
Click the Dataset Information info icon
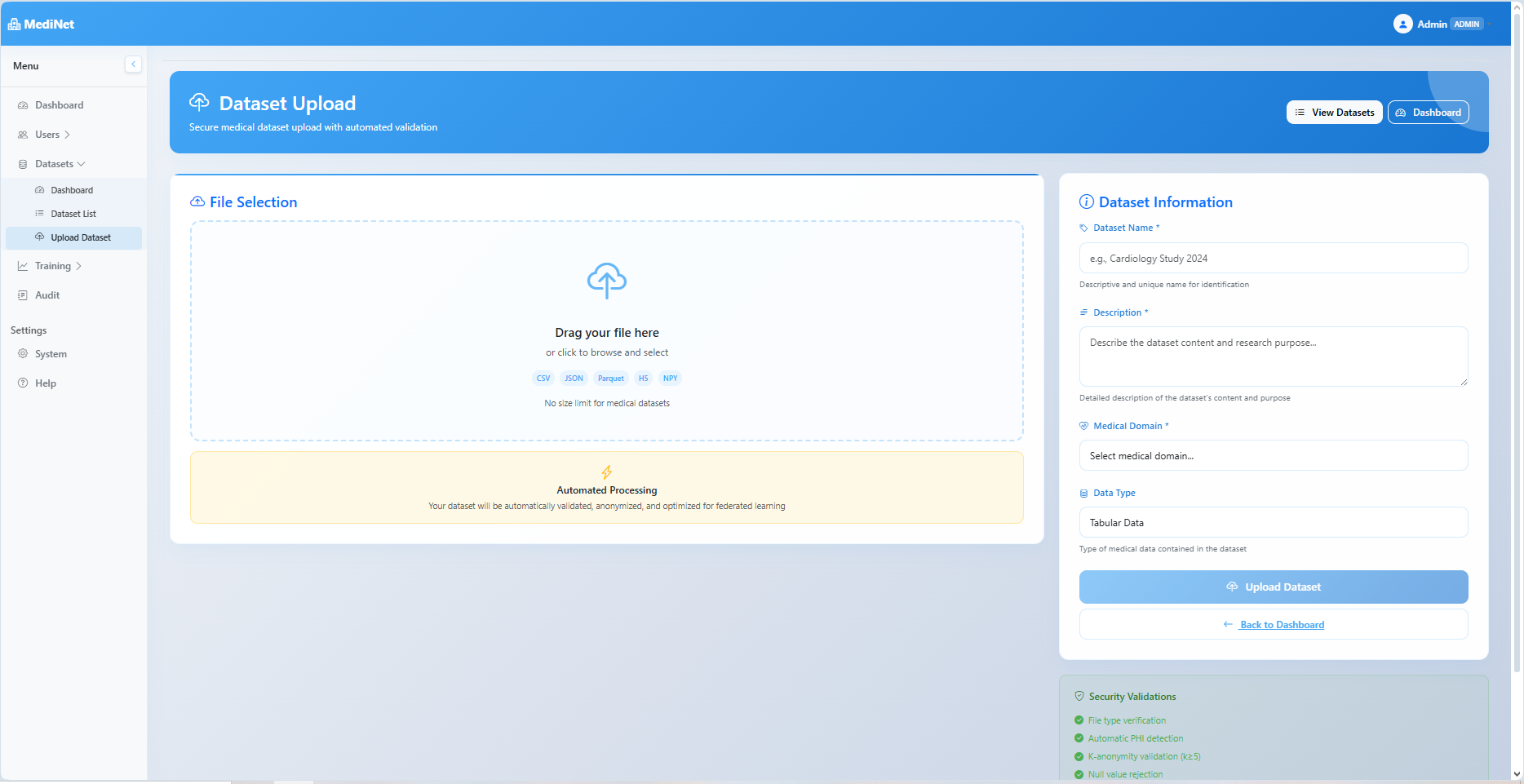pos(1085,201)
